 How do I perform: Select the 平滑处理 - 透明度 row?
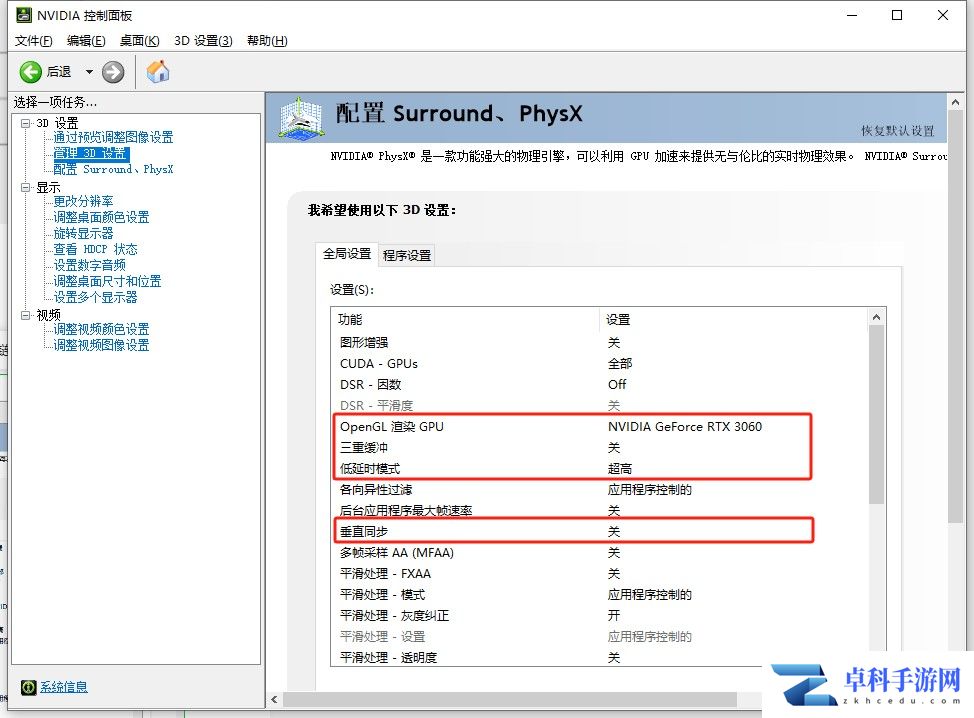point(599,657)
